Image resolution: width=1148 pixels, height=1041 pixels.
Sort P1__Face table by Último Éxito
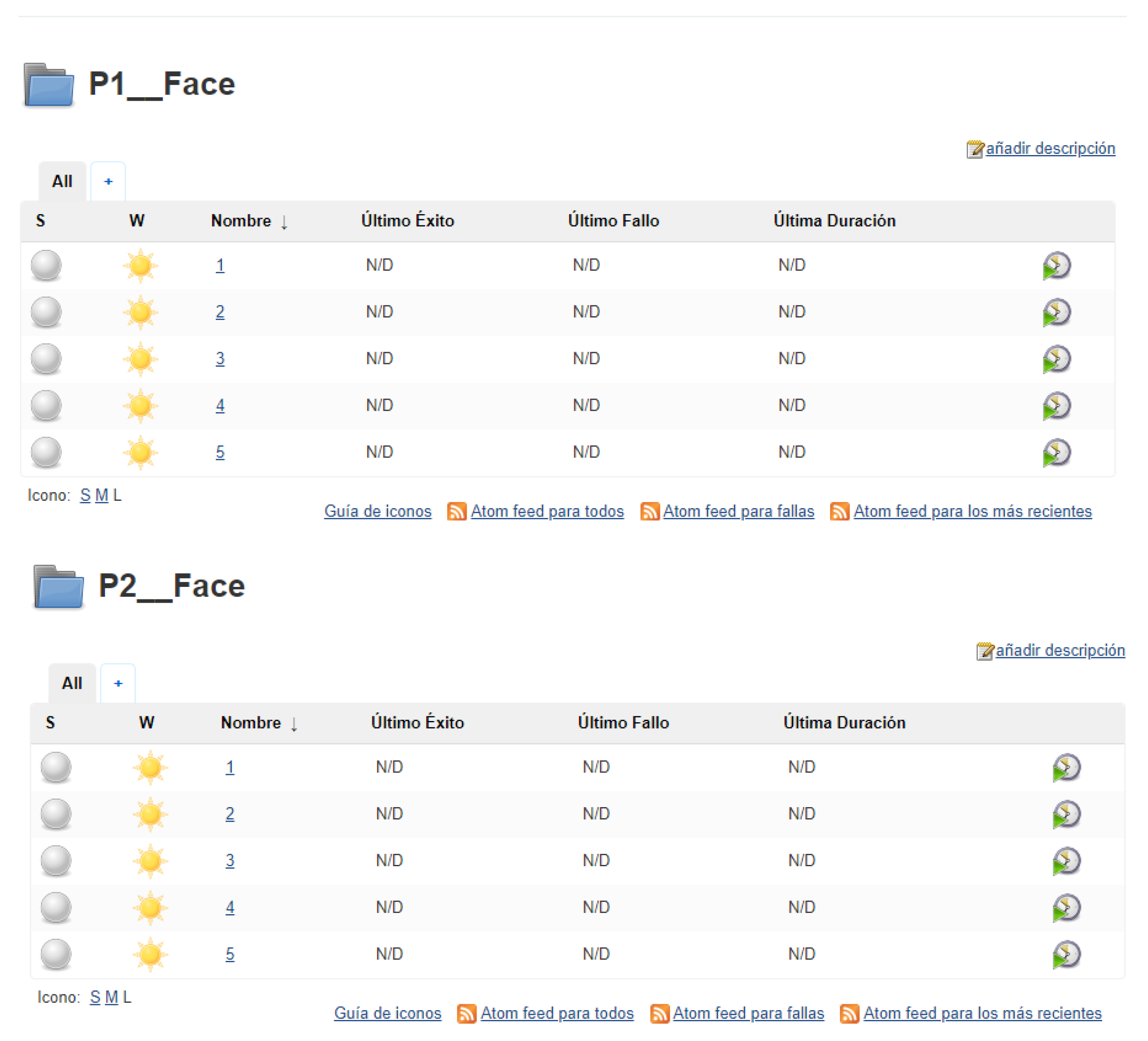[407, 221]
